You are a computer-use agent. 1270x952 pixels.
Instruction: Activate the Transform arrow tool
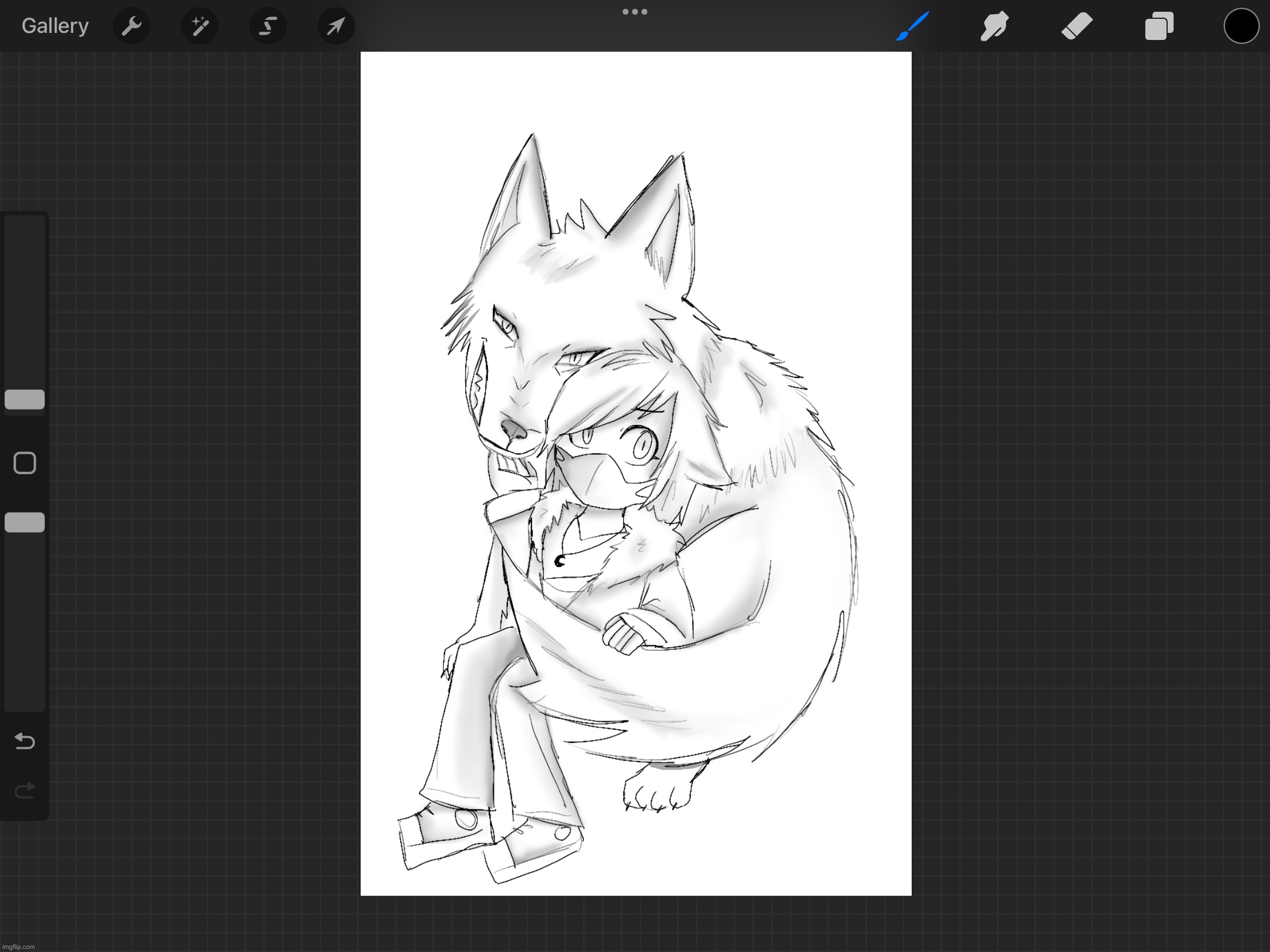point(336,26)
